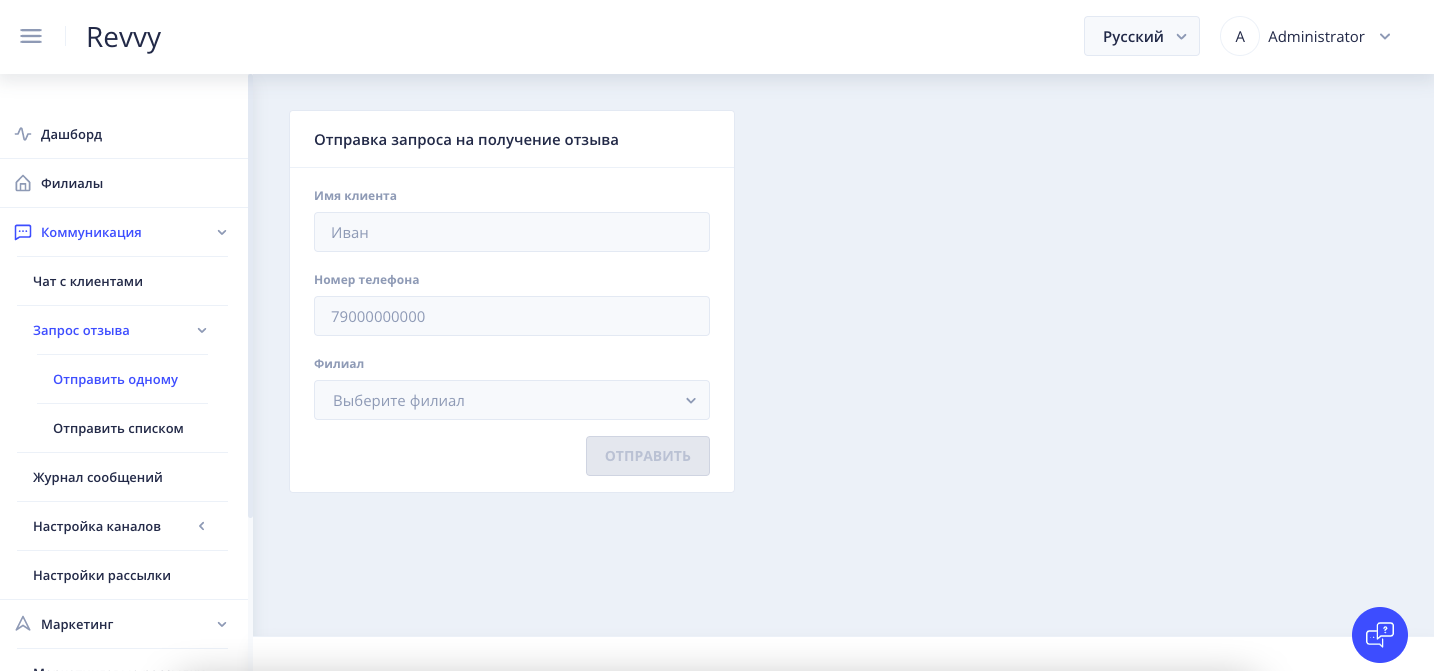Click the Revvy logo link
The width and height of the screenshot is (1434, 671).
[124, 37]
